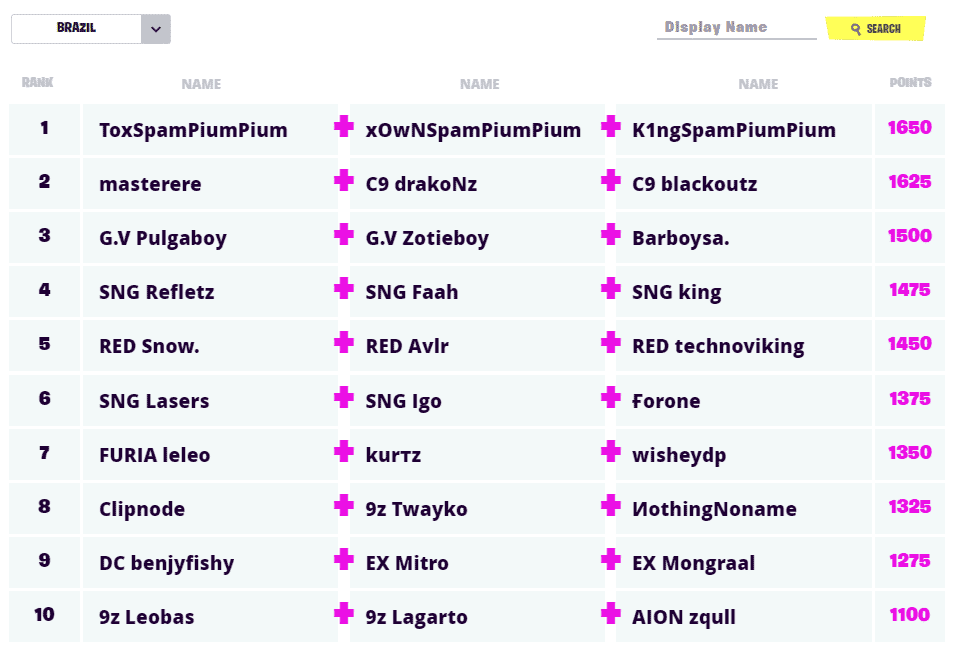Open EX Mongraal player entry
957x650 pixels.
[x=693, y=563]
